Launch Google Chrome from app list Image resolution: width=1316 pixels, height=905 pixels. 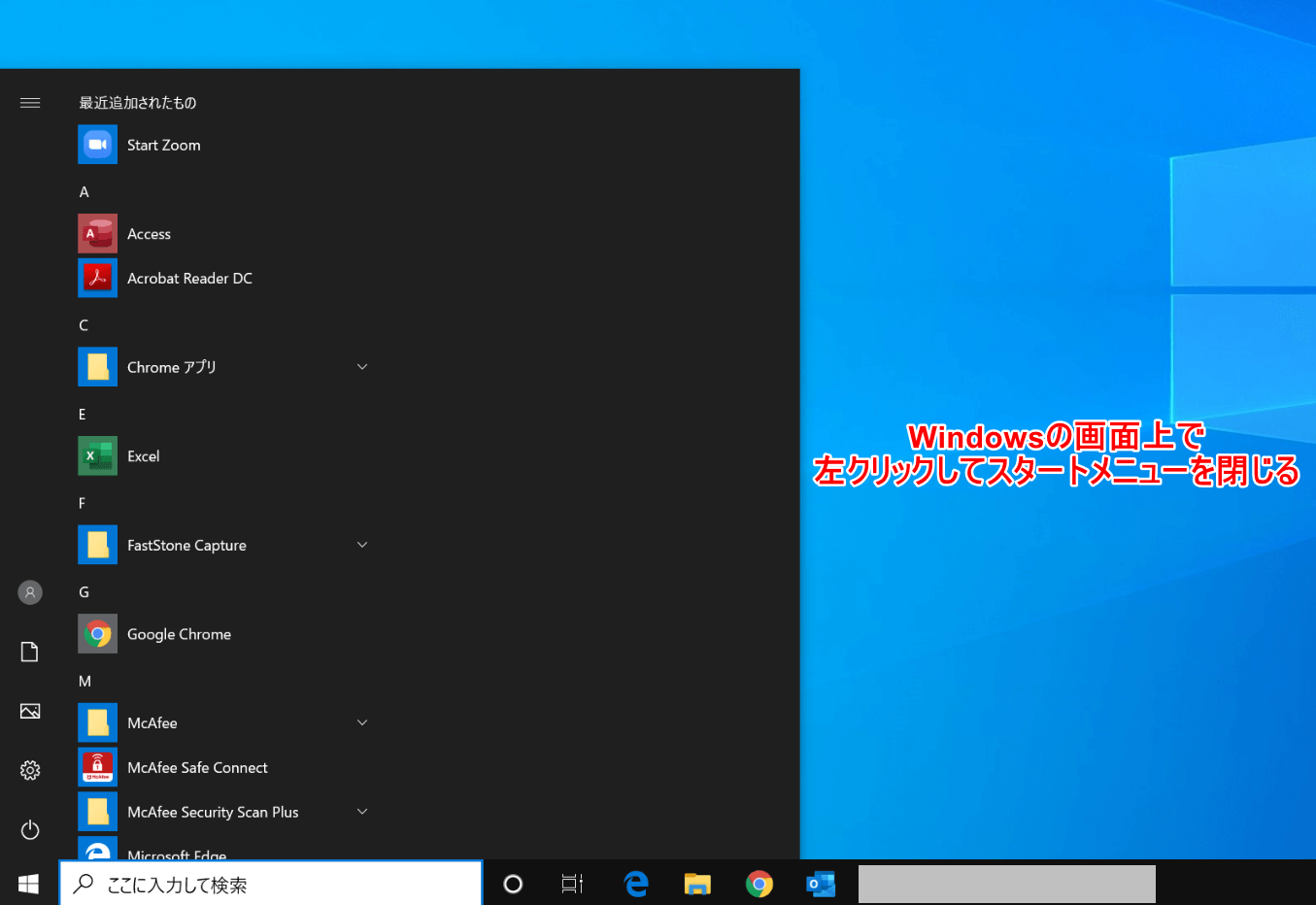point(97,634)
